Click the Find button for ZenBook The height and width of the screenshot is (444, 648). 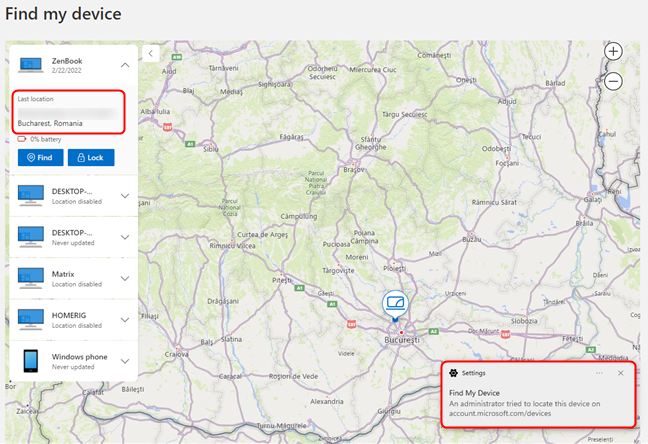coord(40,158)
